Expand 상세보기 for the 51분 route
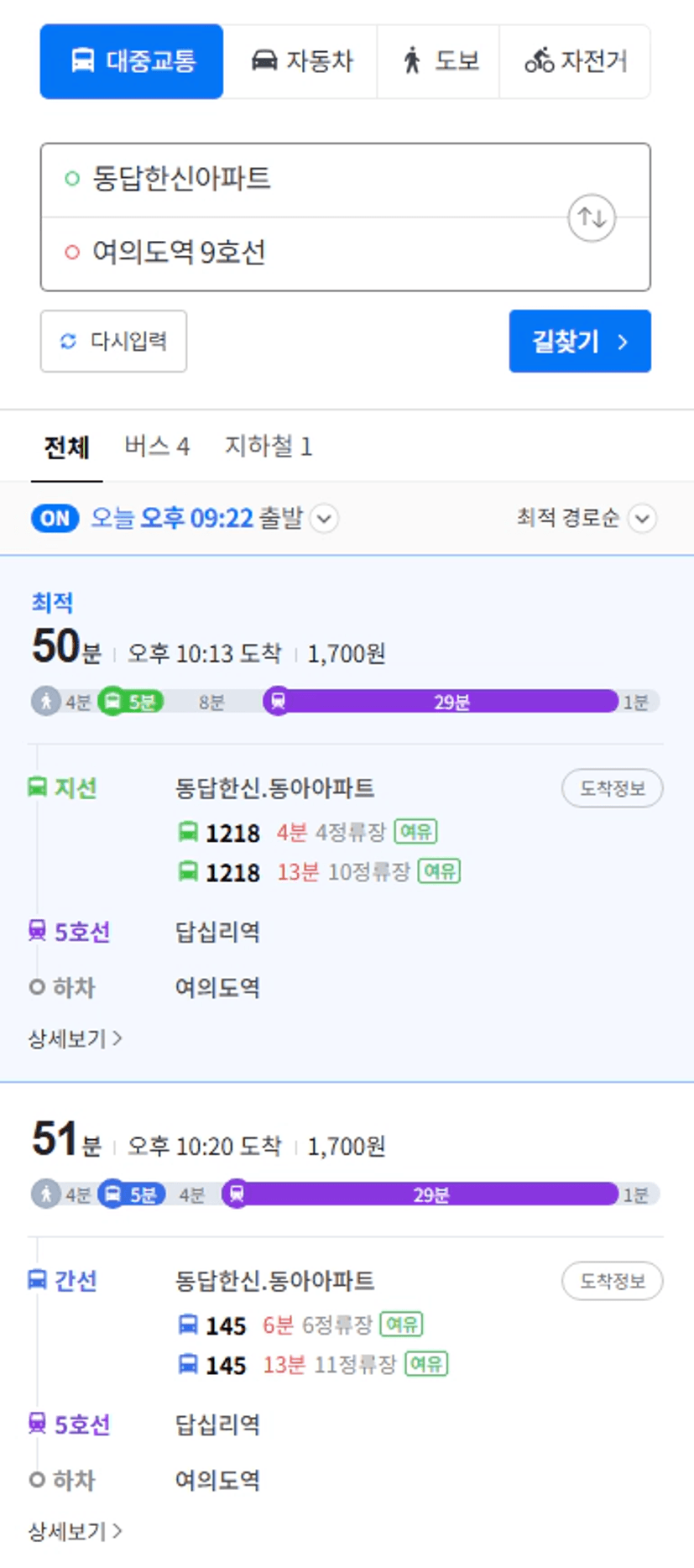The image size is (694, 1568). [76, 1531]
